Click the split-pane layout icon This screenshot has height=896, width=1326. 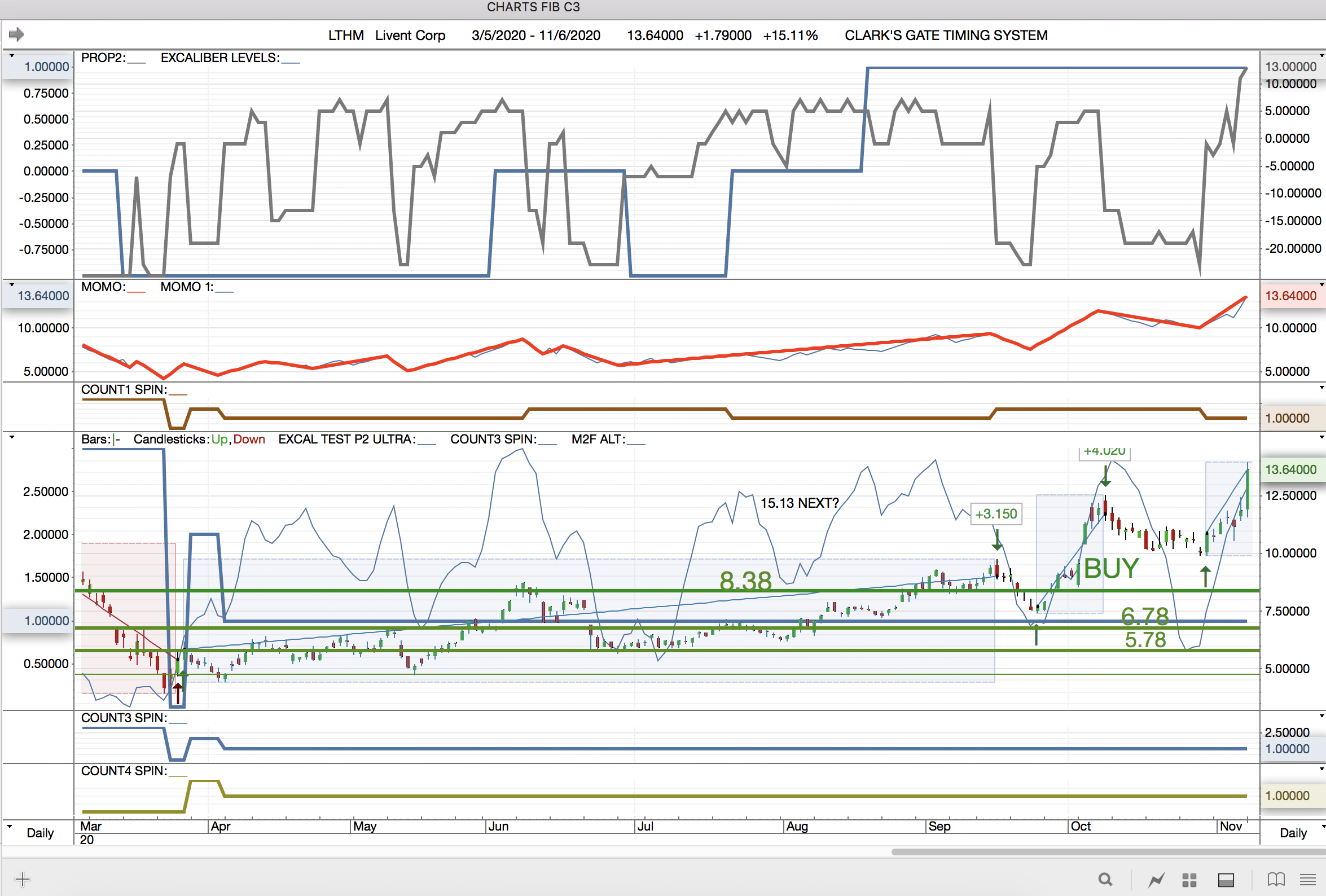[x=1226, y=880]
